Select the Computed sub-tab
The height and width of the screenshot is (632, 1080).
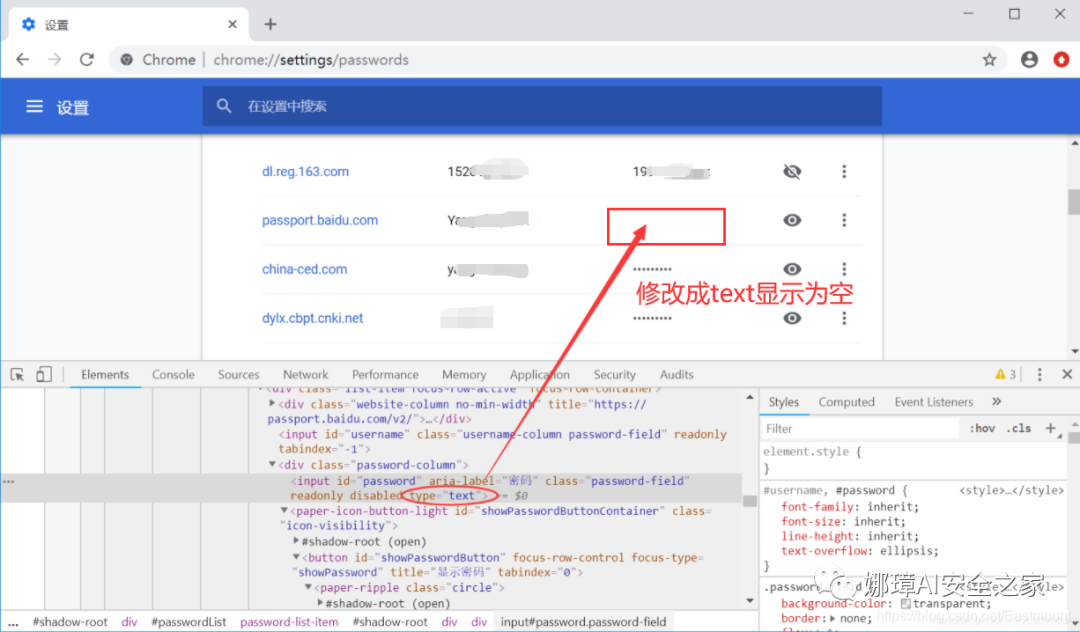pos(847,402)
